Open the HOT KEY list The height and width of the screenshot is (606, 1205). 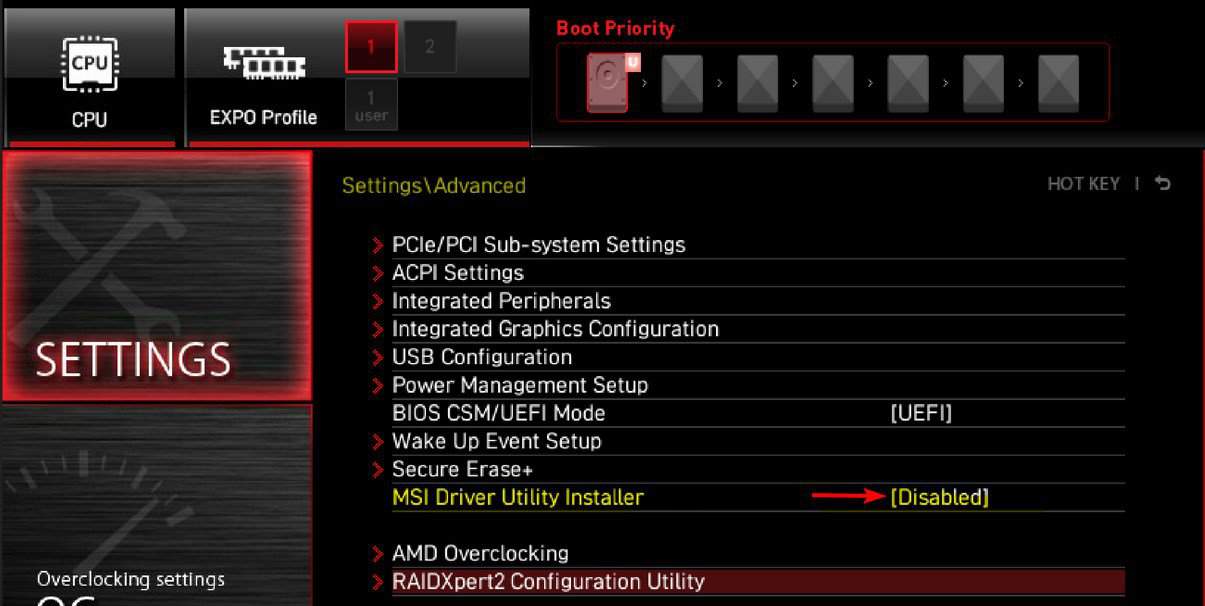click(1083, 184)
